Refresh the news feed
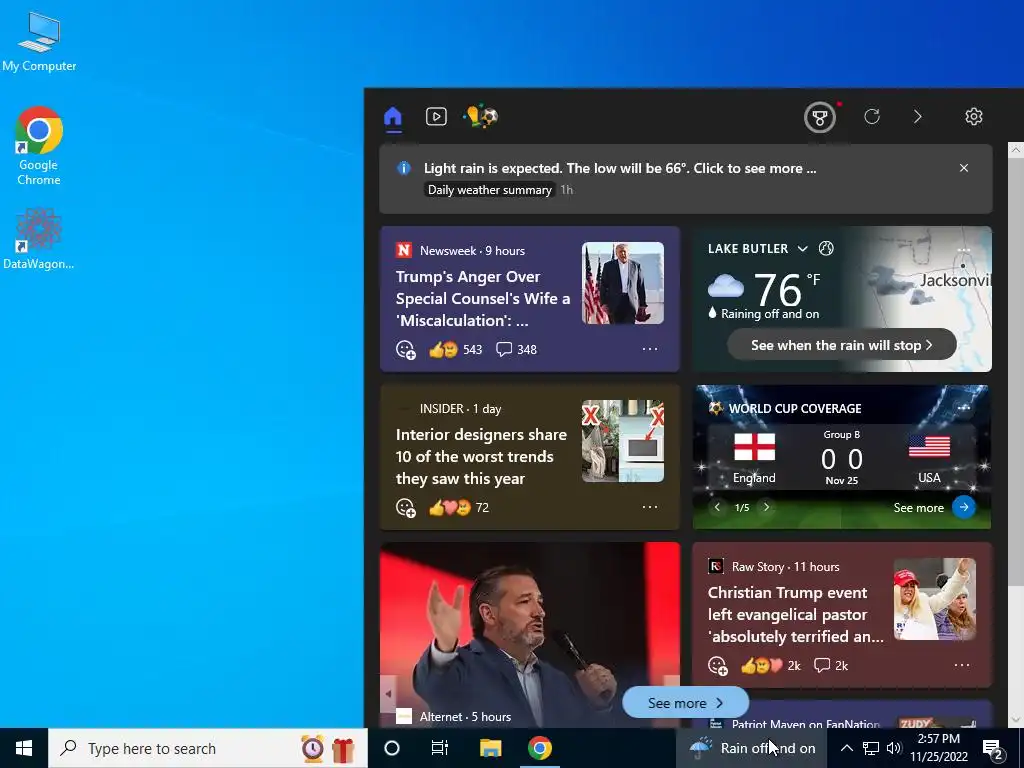The image size is (1024, 768). [872, 116]
